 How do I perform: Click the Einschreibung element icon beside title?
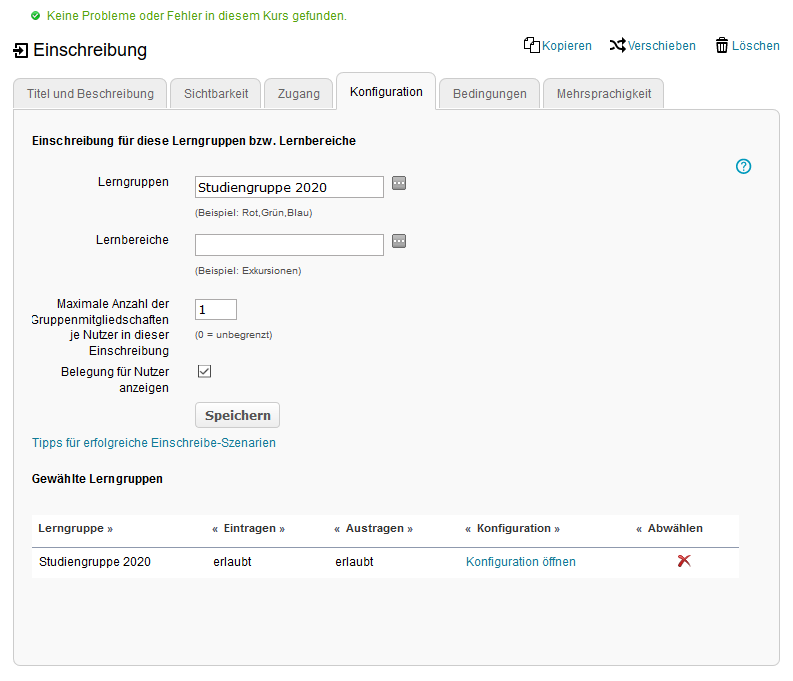point(20,51)
